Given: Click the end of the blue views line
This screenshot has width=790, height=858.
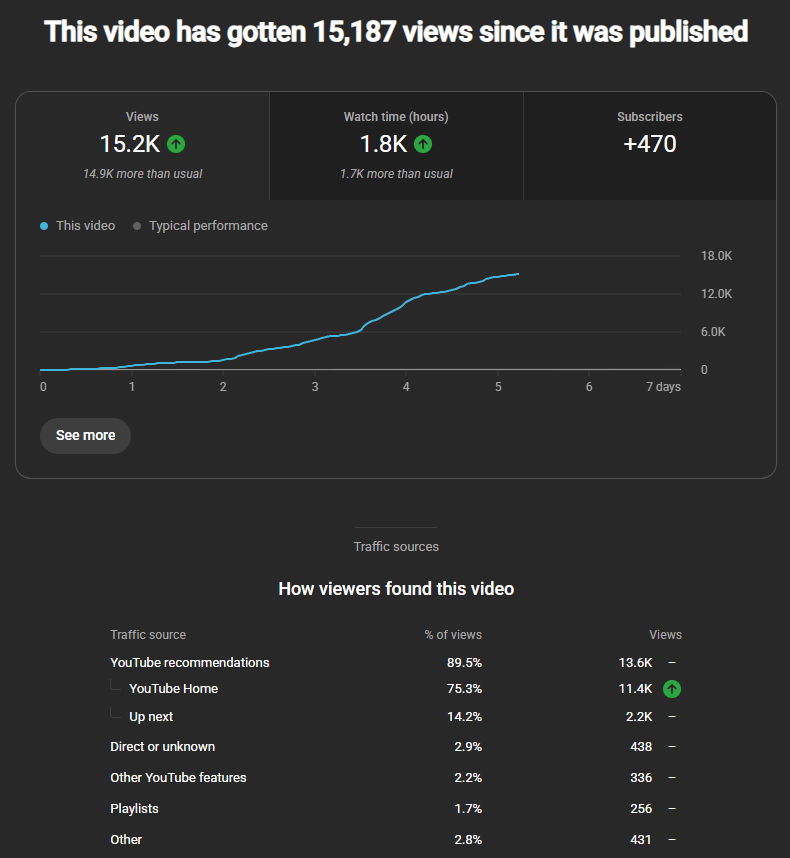Looking at the screenshot, I should 518,274.
